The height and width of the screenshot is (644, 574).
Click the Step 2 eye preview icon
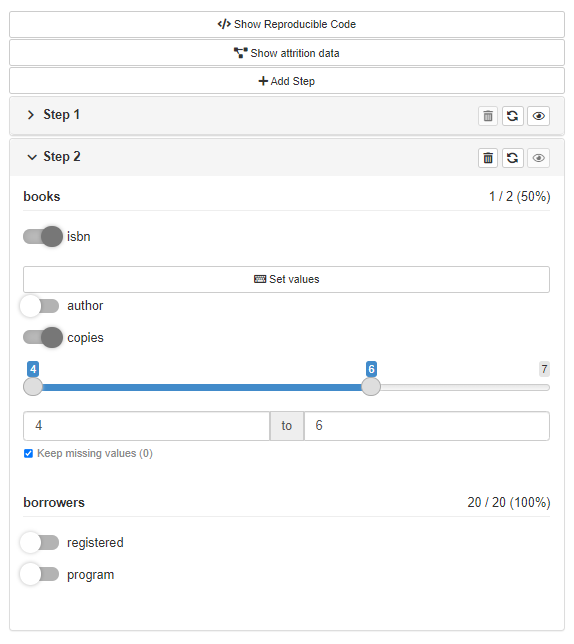(538, 158)
